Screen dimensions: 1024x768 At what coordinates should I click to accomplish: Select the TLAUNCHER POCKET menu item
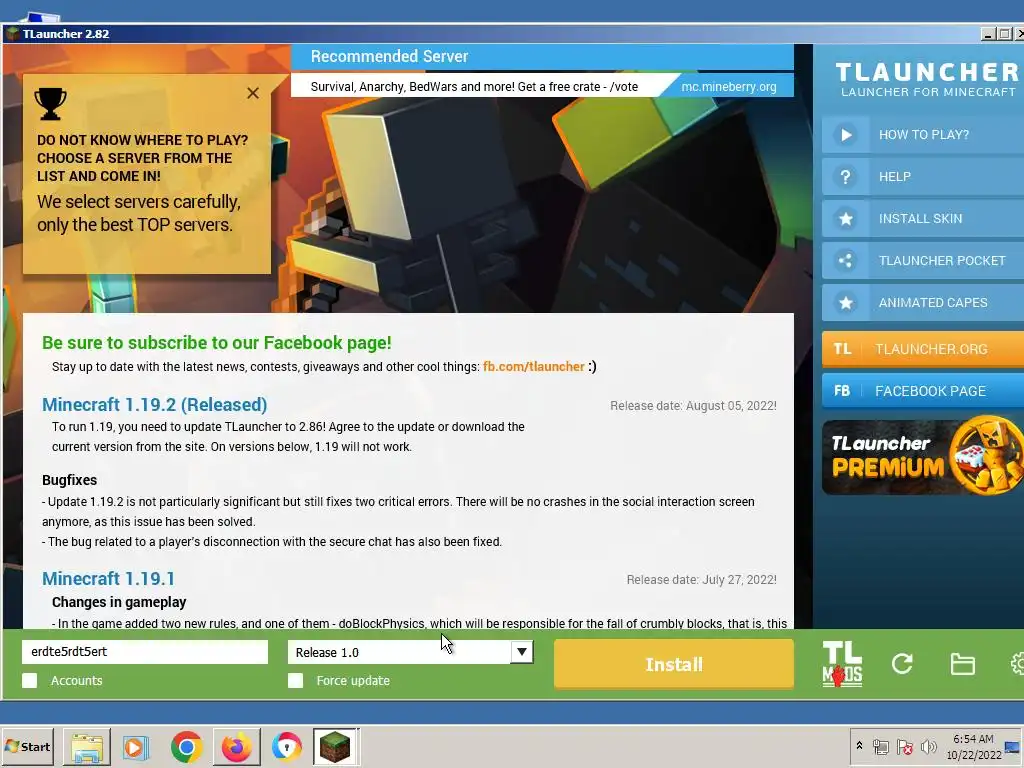pos(923,261)
